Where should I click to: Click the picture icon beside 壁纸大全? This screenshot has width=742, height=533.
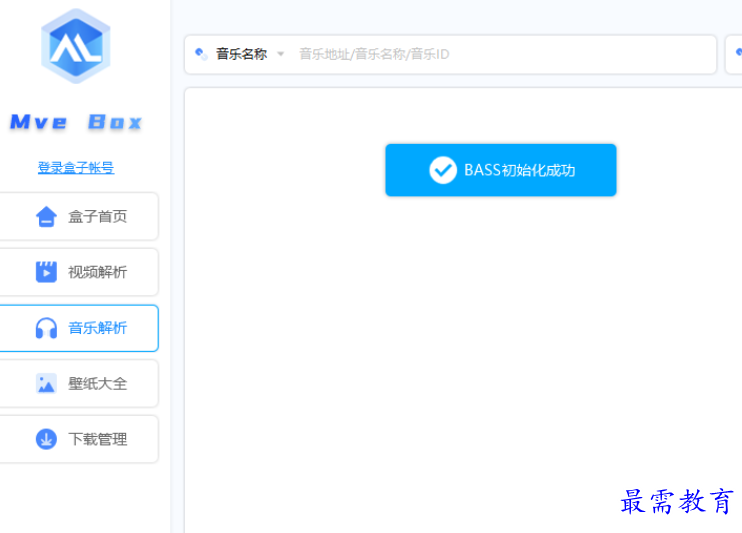point(46,383)
